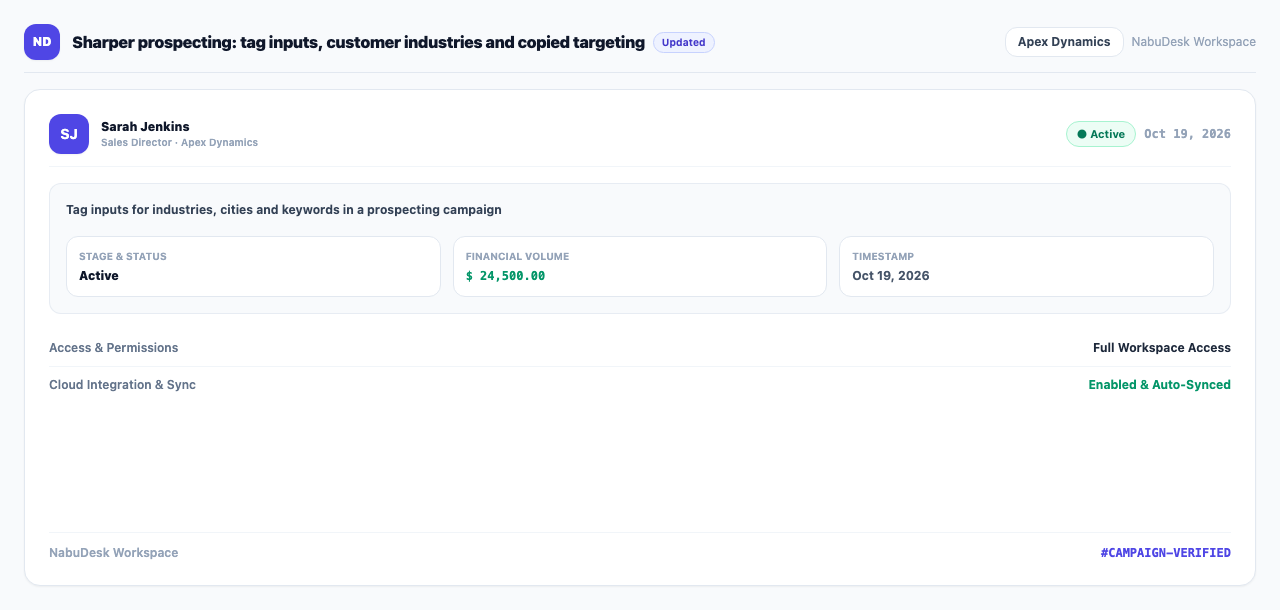Image resolution: width=1280 pixels, height=610 pixels.
Task: Click the SJ avatar for Sarah Jenkins
Action: point(69,134)
